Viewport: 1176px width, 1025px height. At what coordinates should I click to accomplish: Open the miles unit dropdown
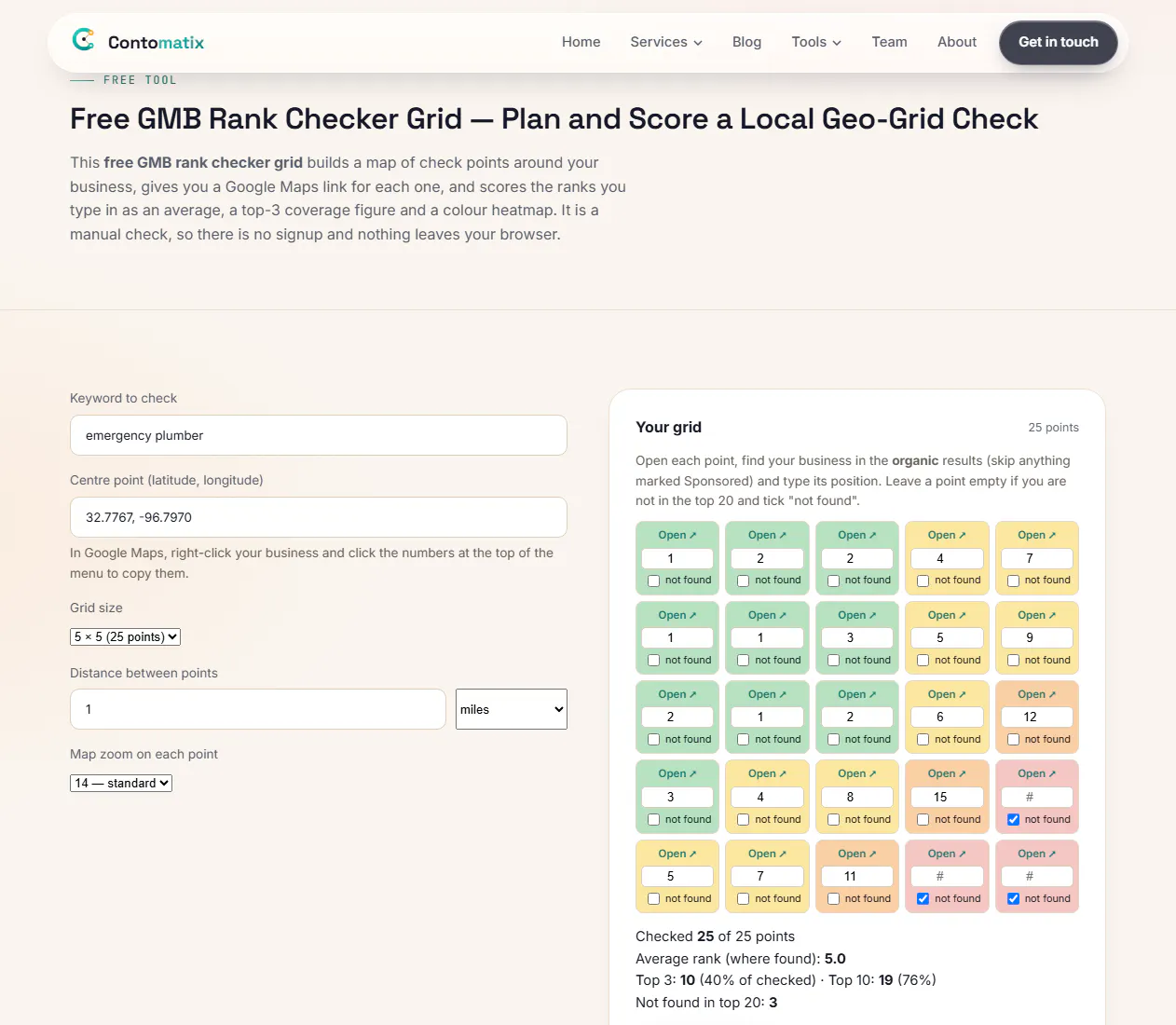(512, 709)
